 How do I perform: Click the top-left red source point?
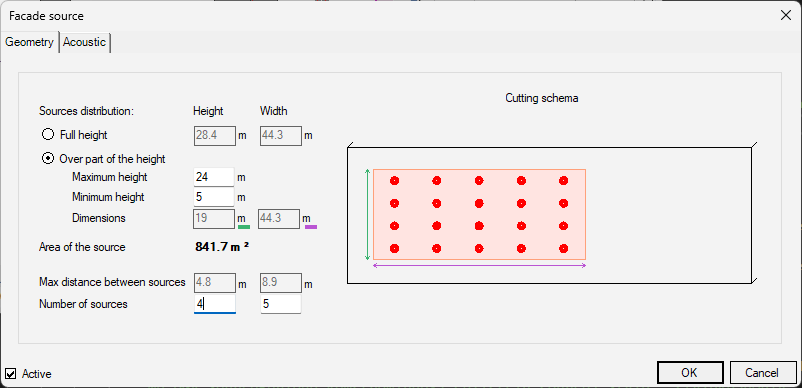click(394, 180)
